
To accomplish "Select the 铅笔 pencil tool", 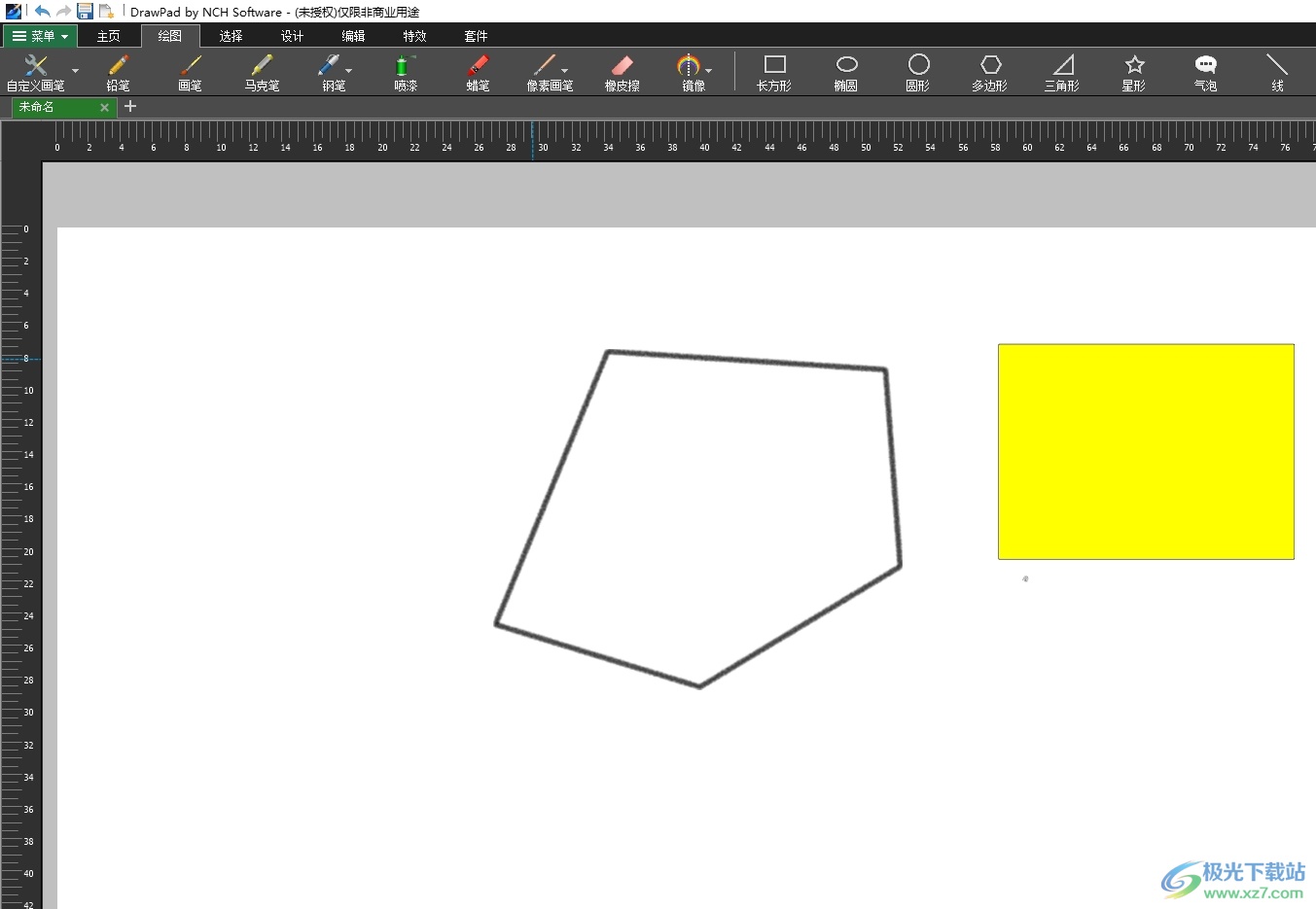I will pos(118,72).
